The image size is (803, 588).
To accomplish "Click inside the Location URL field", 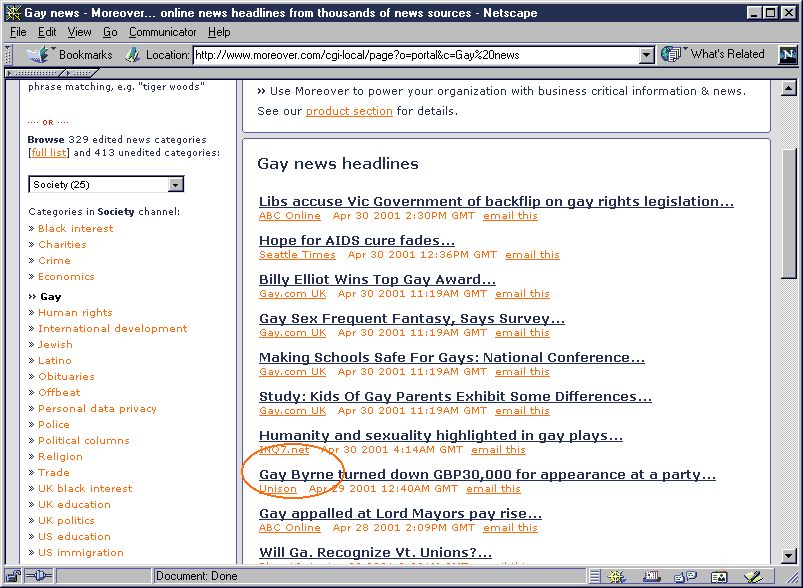I will click(x=416, y=55).
